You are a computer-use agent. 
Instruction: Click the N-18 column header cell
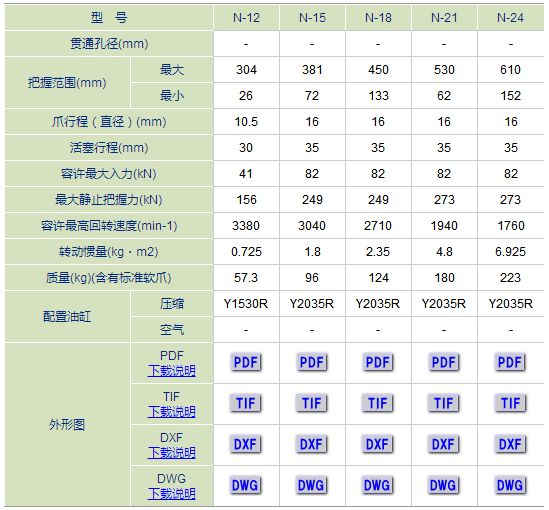click(378, 18)
